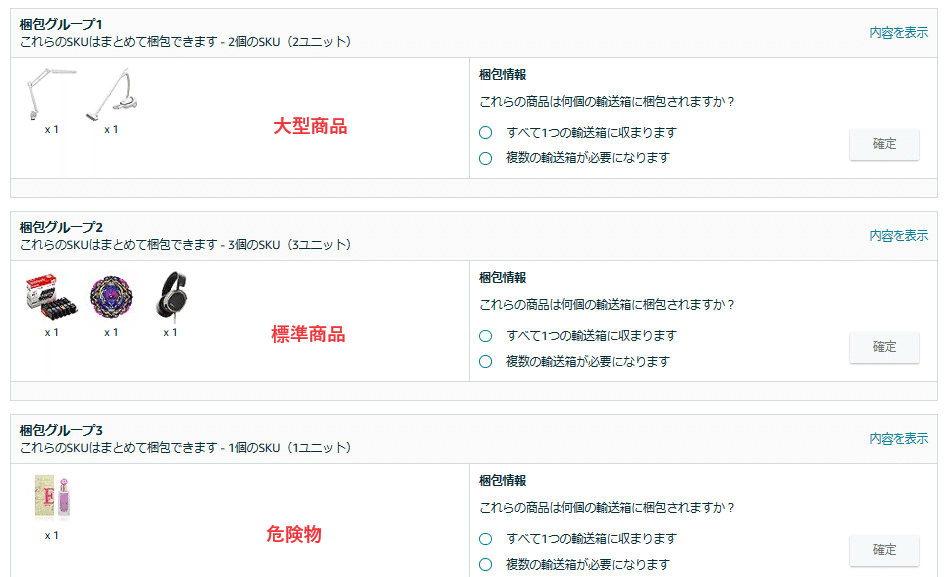Click the vacuum cleaner thumbnail in 梱包グループ1

click(x=111, y=94)
